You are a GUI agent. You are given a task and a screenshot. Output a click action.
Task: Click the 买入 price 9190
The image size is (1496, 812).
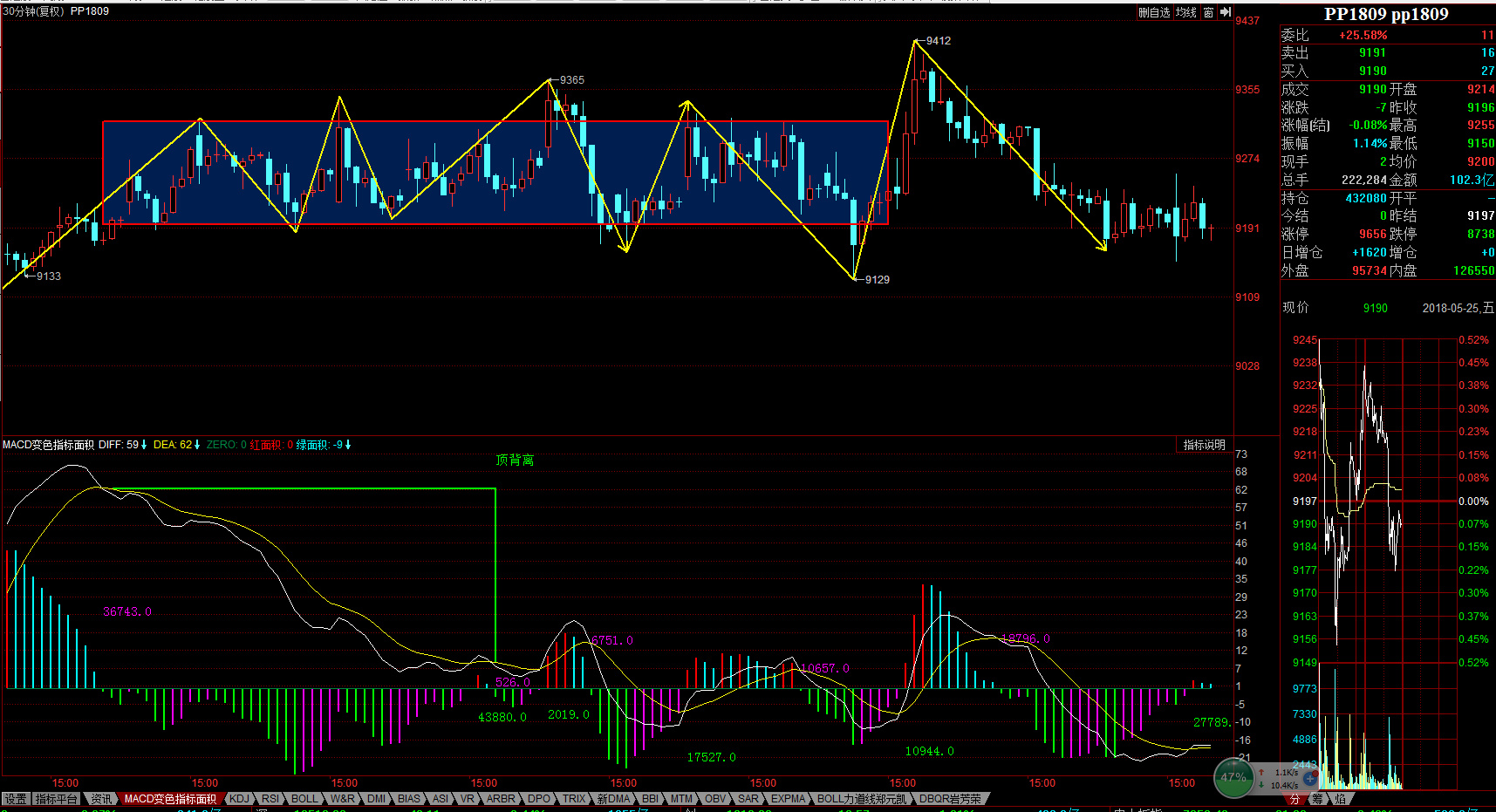[1373, 72]
